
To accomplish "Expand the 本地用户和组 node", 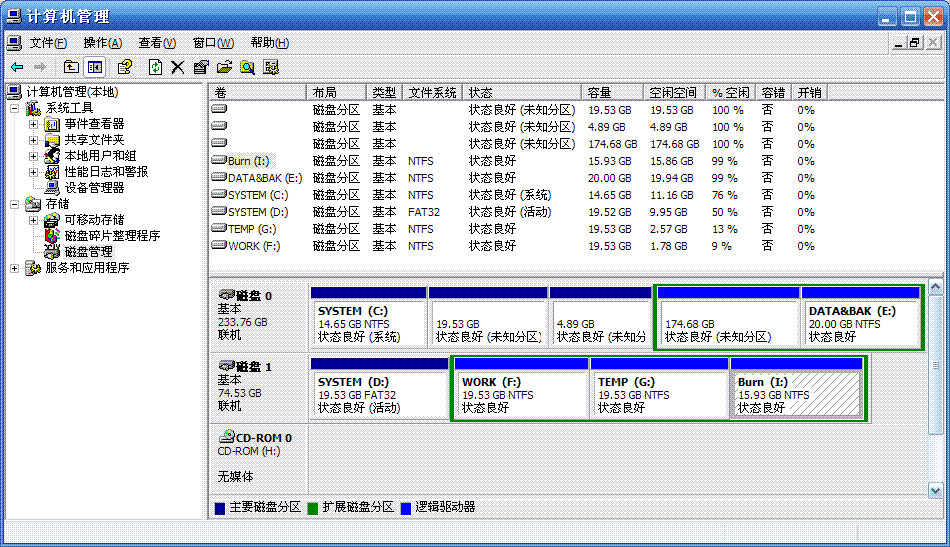I will click(x=33, y=156).
